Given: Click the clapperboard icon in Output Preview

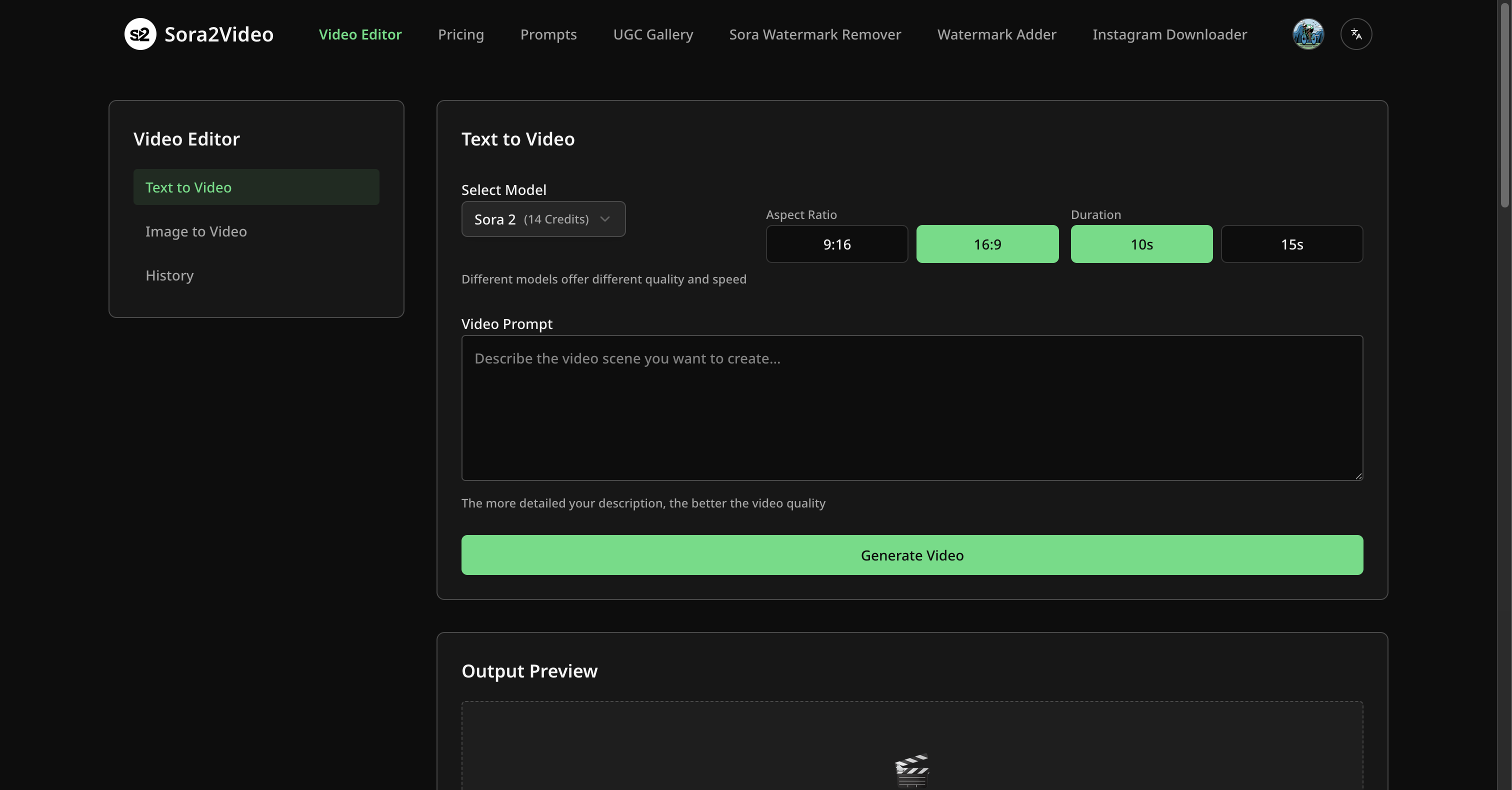Looking at the screenshot, I should 911,769.
